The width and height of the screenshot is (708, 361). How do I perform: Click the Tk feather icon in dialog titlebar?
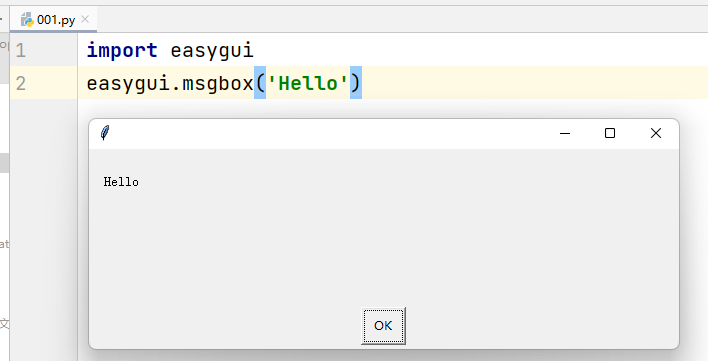point(105,133)
